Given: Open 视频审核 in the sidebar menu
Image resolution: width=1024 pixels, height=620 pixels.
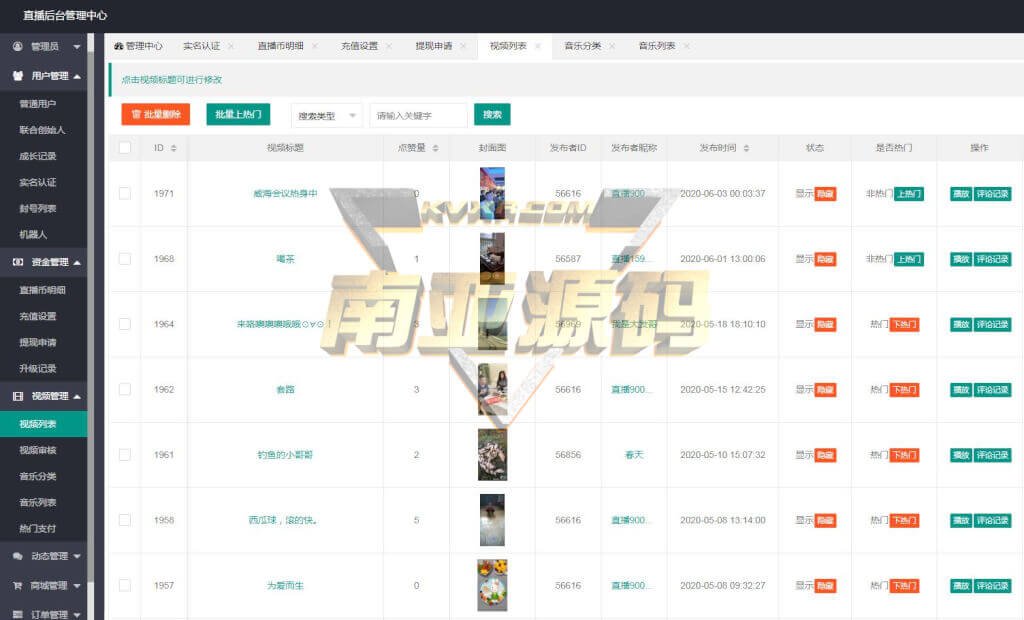Looking at the screenshot, I should [38, 450].
